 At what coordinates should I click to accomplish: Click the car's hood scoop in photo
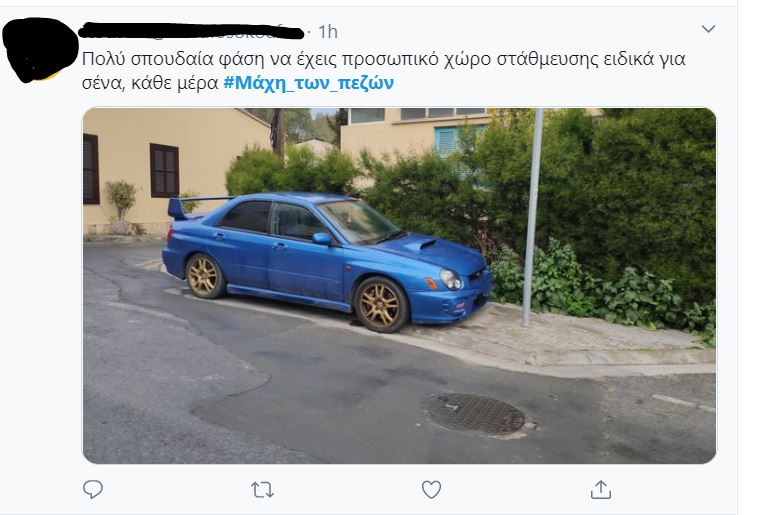[421, 245]
